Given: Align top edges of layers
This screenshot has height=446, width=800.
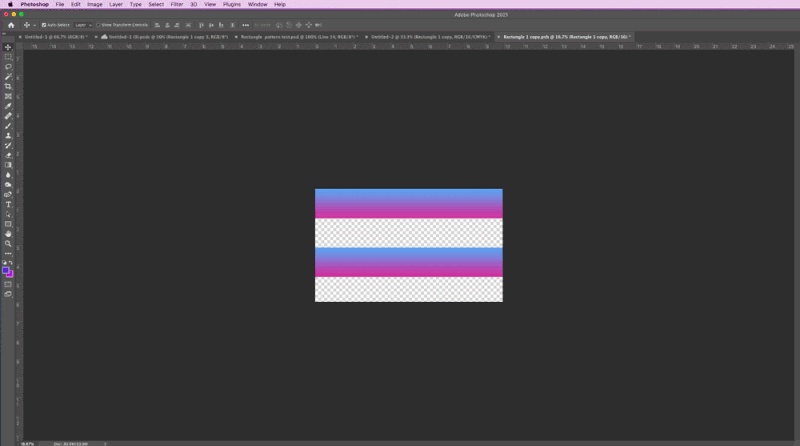Looking at the screenshot, I should (202, 25).
